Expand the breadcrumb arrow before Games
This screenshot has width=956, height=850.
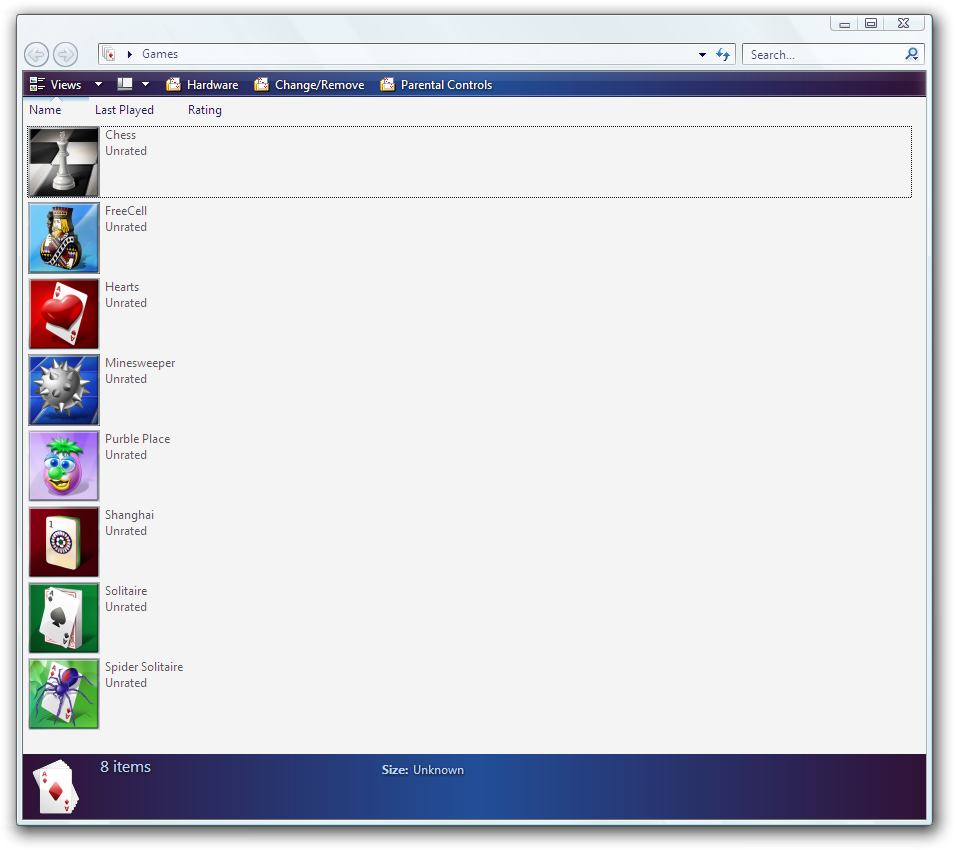point(129,54)
